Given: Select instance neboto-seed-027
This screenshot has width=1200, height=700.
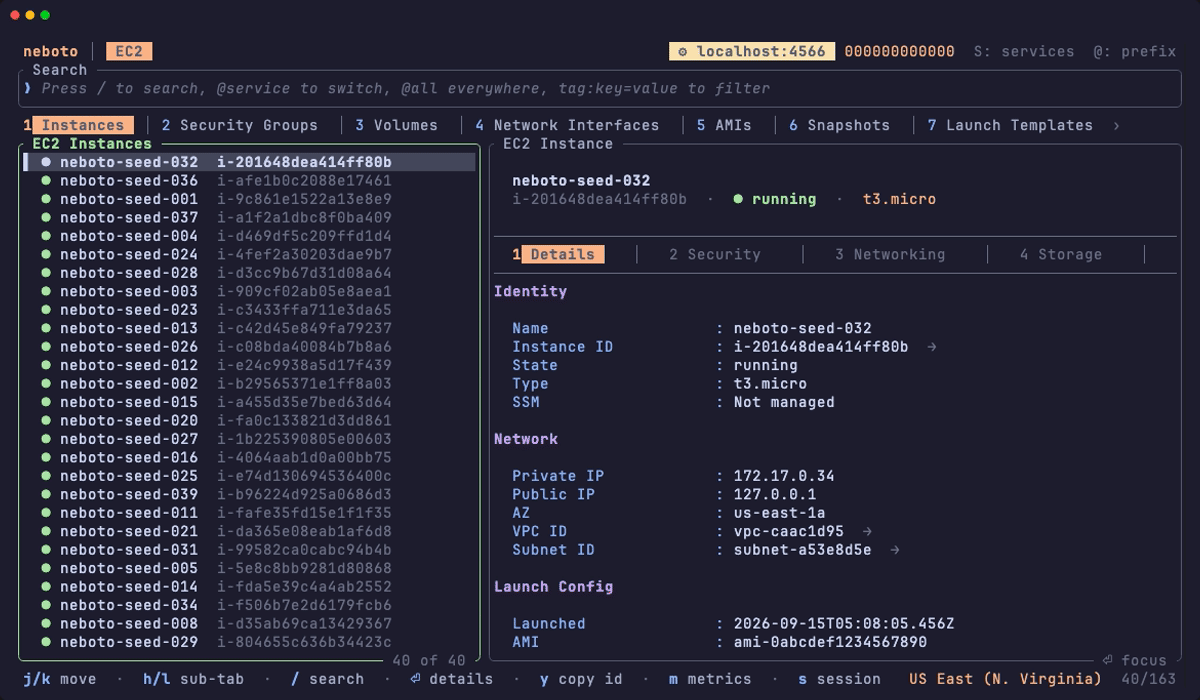Looking at the screenshot, I should point(249,439).
